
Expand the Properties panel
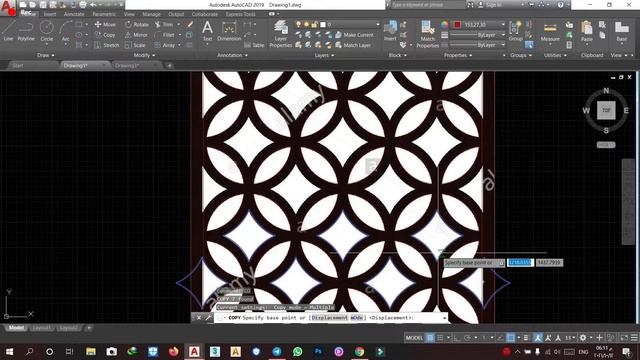pyautogui.click(x=458, y=55)
